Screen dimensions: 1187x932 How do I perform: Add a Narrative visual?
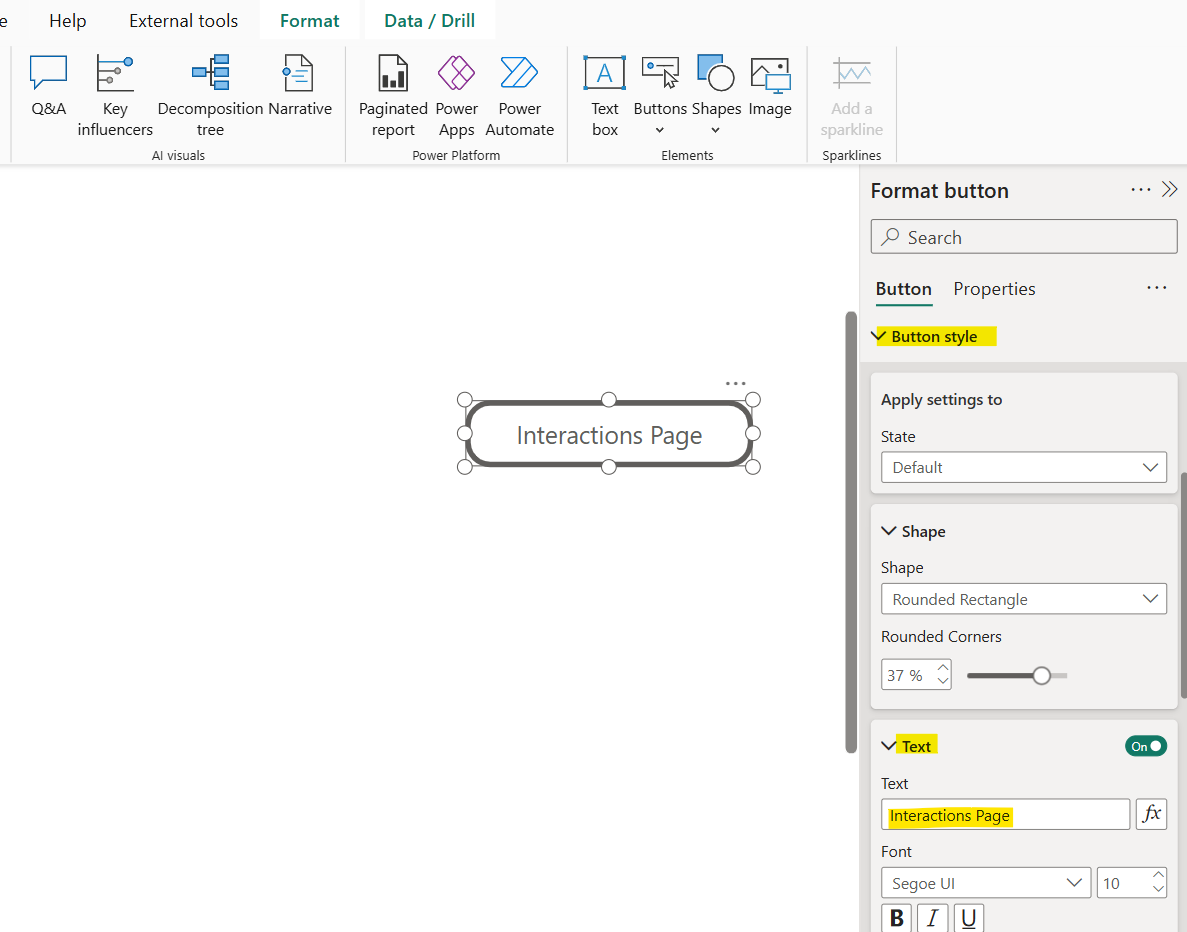pos(297,85)
